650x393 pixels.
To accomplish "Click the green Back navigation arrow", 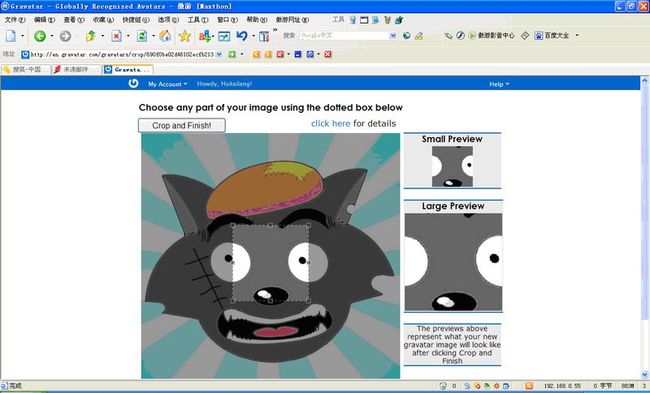I will pos(40,36).
